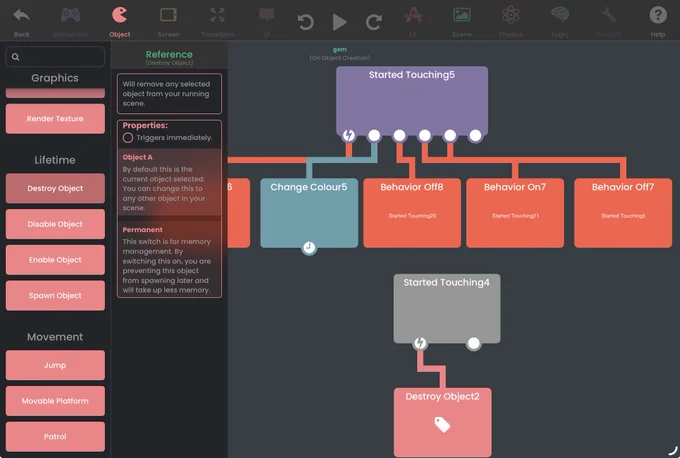Click clock port on Change Colour5
The width and height of the screenshot is (680, 458).
tap(309, 248)
